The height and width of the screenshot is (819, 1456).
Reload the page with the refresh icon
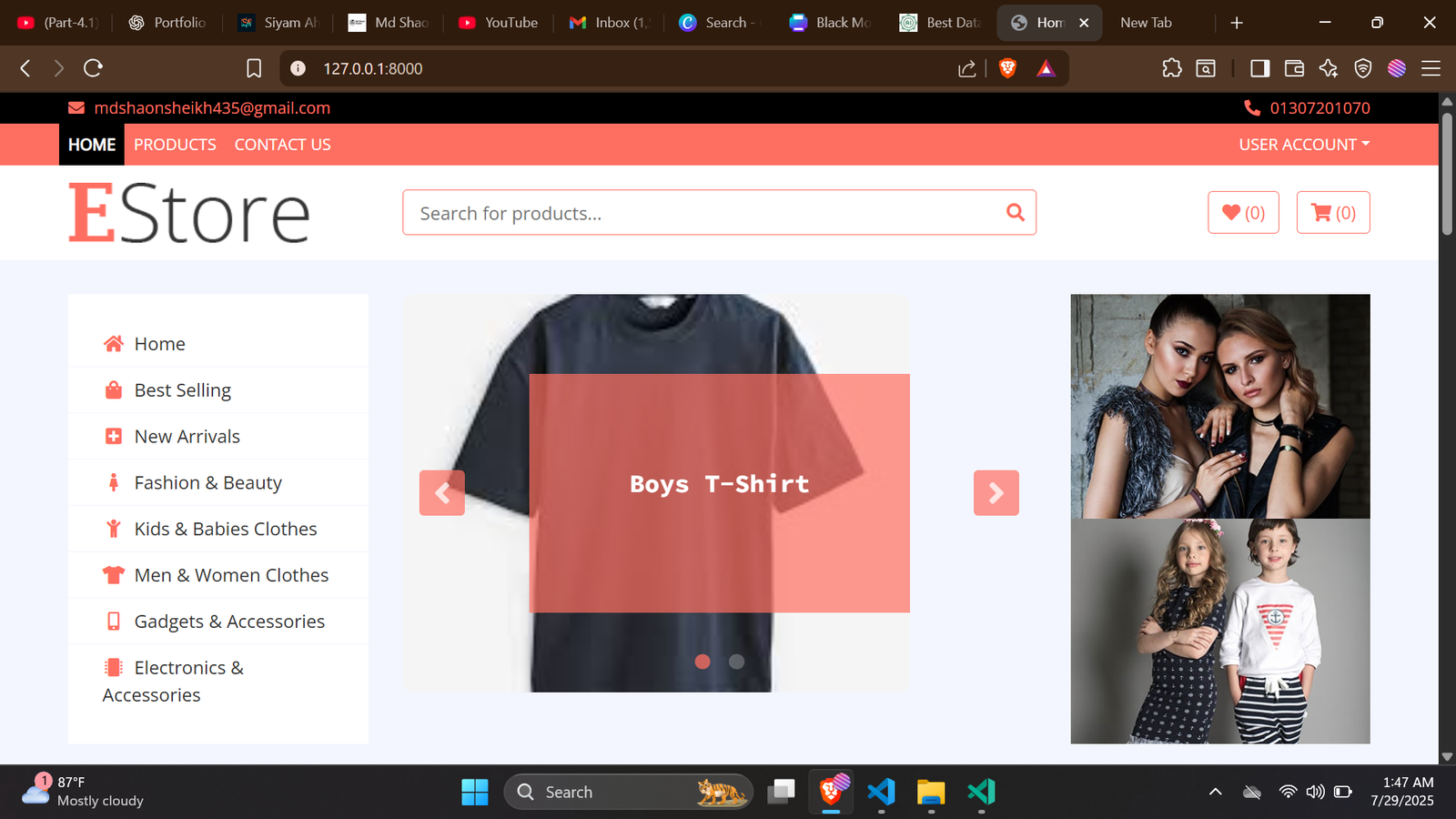coord(93,68)
